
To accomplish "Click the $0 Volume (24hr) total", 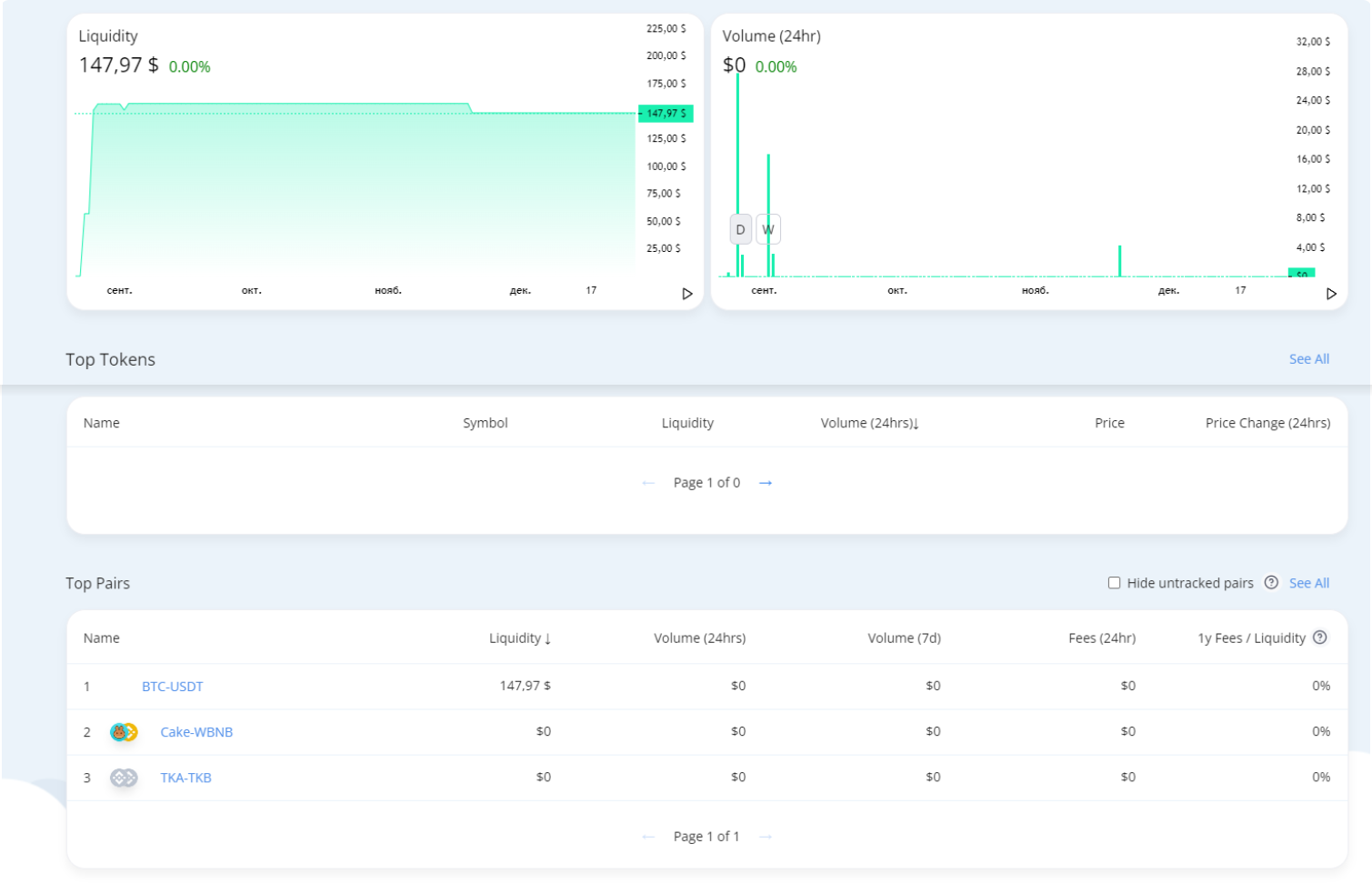I will (x=734, y=65).
